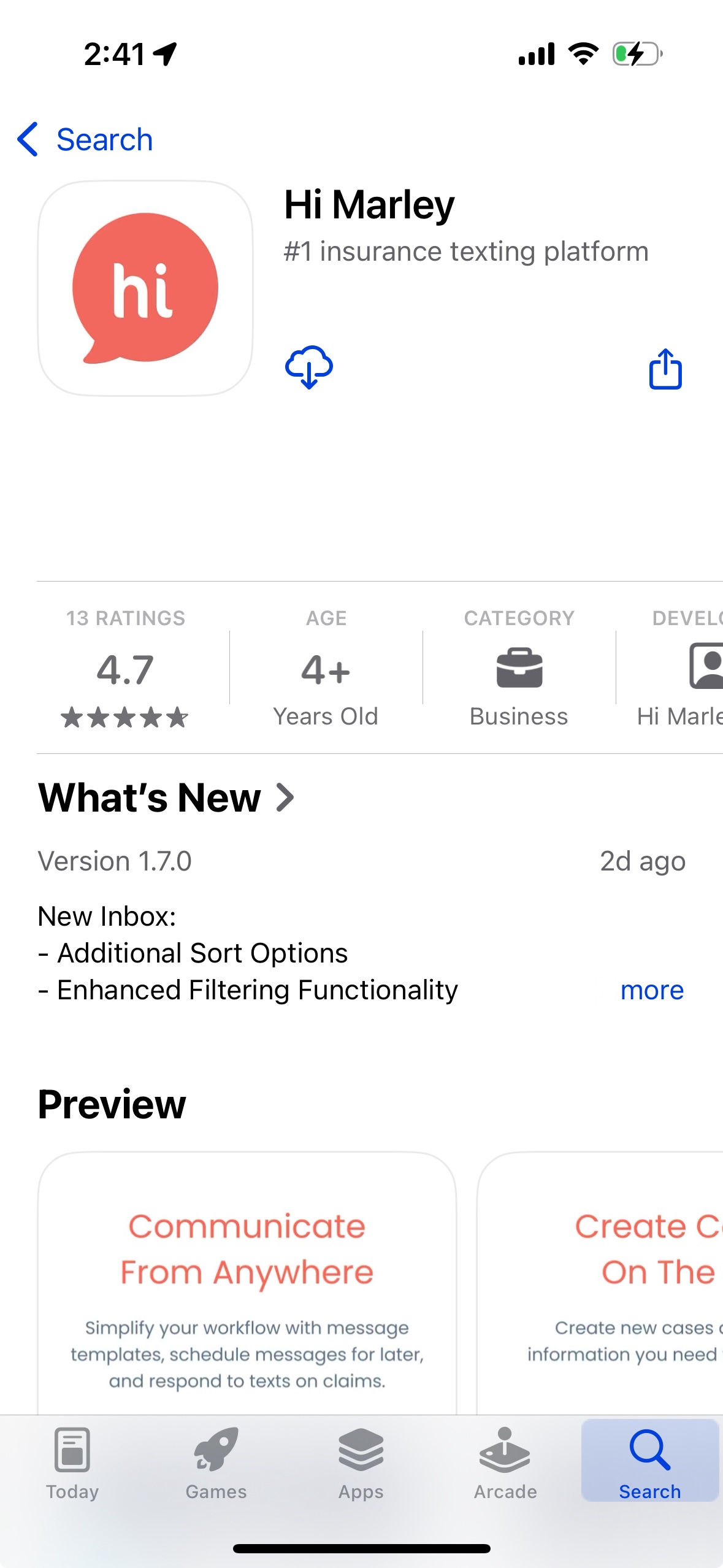Open the Today tab
This screenshot has height=1568, width=723.
[x=72, y=1462]
